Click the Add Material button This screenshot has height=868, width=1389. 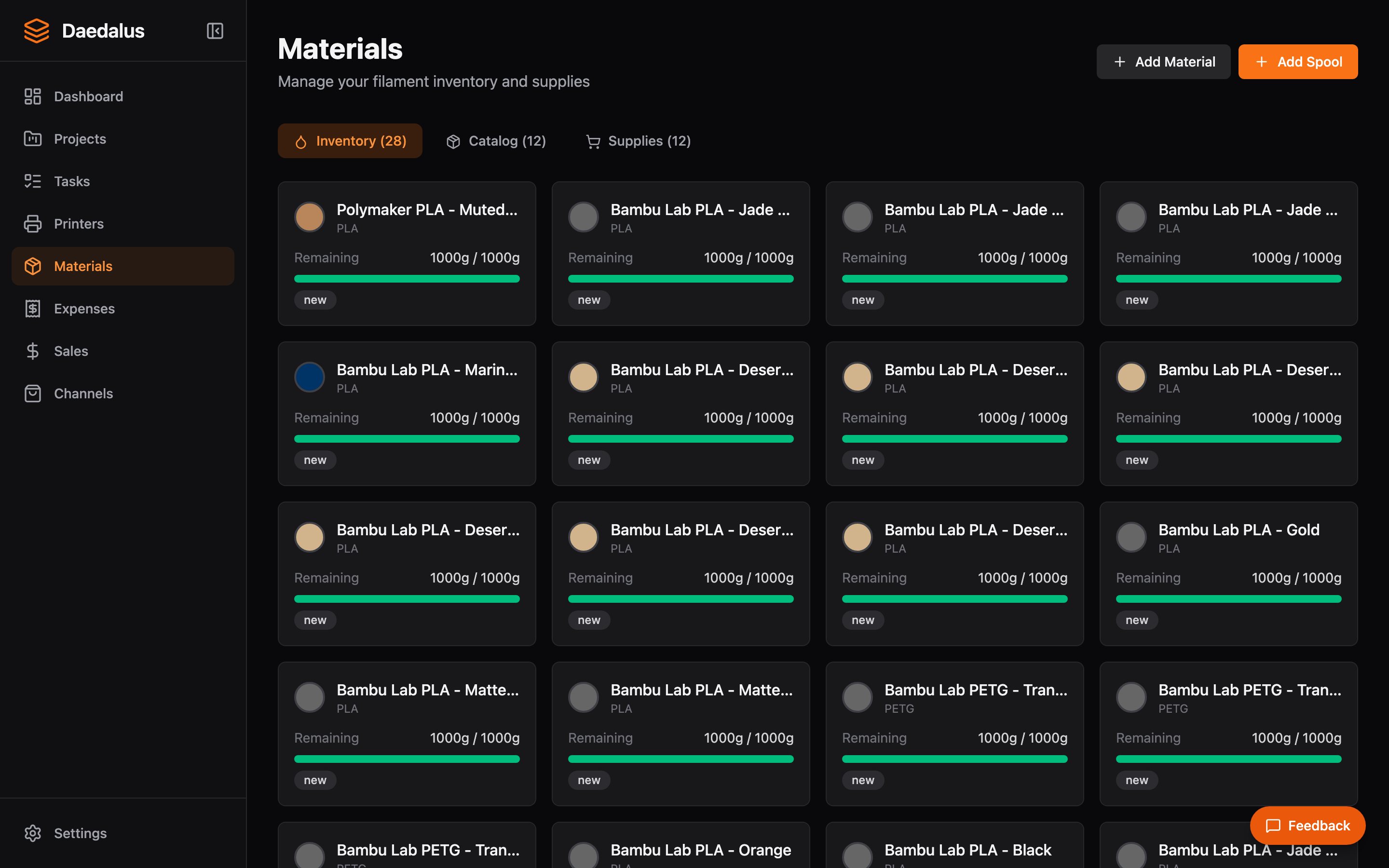(x=1163, y=61)
